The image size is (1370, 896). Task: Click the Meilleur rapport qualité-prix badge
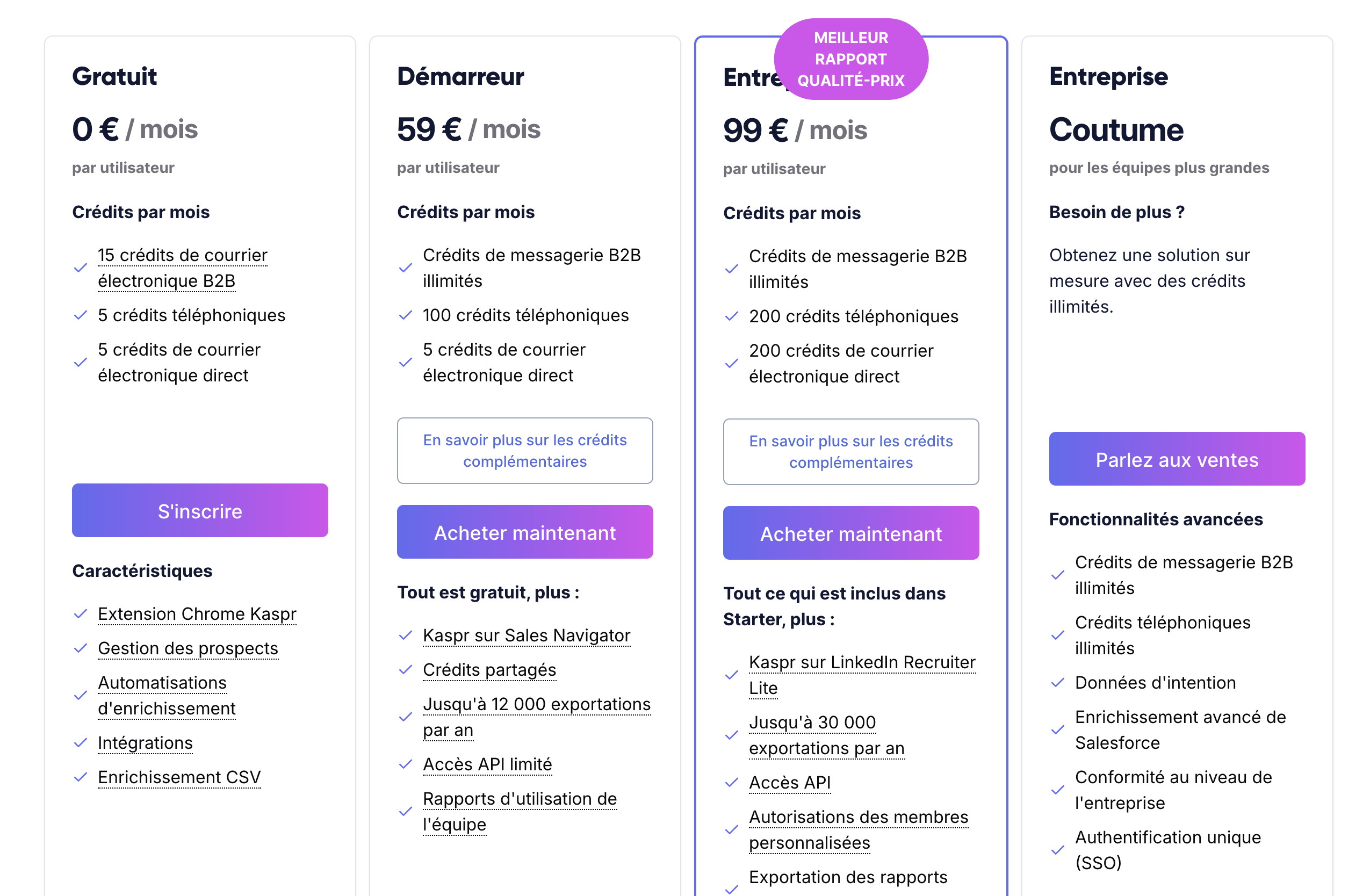tap(851, 59)
